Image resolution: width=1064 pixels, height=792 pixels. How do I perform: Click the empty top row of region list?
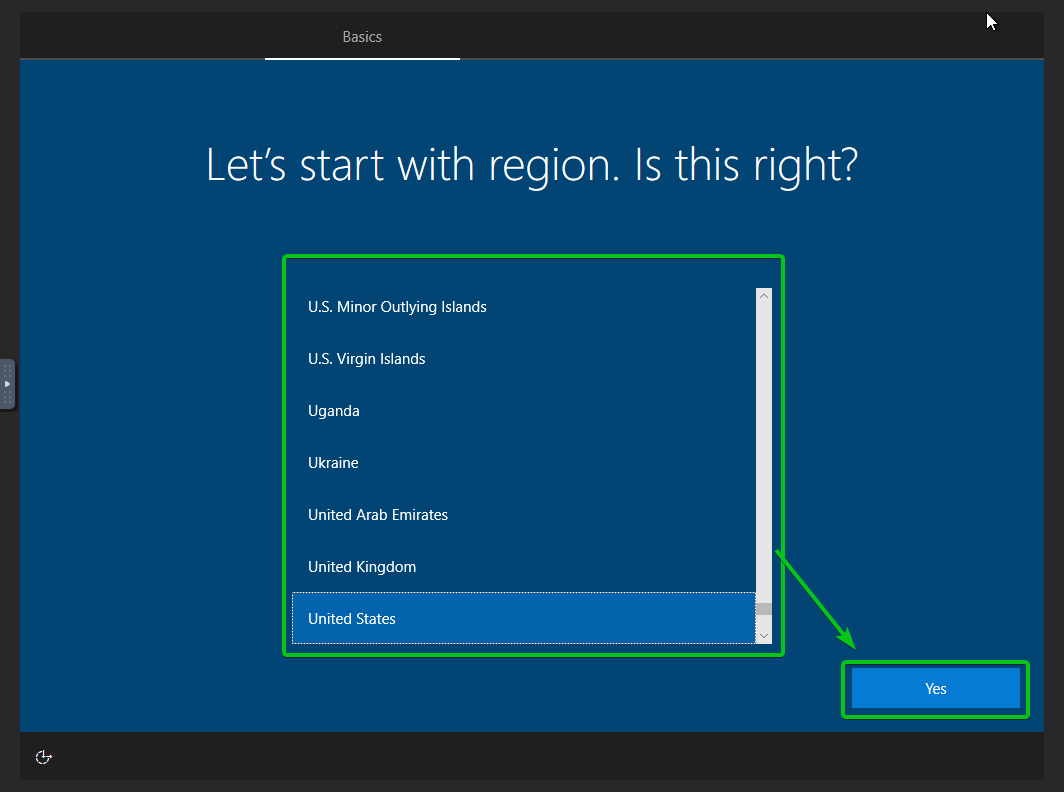click(524, 273)
